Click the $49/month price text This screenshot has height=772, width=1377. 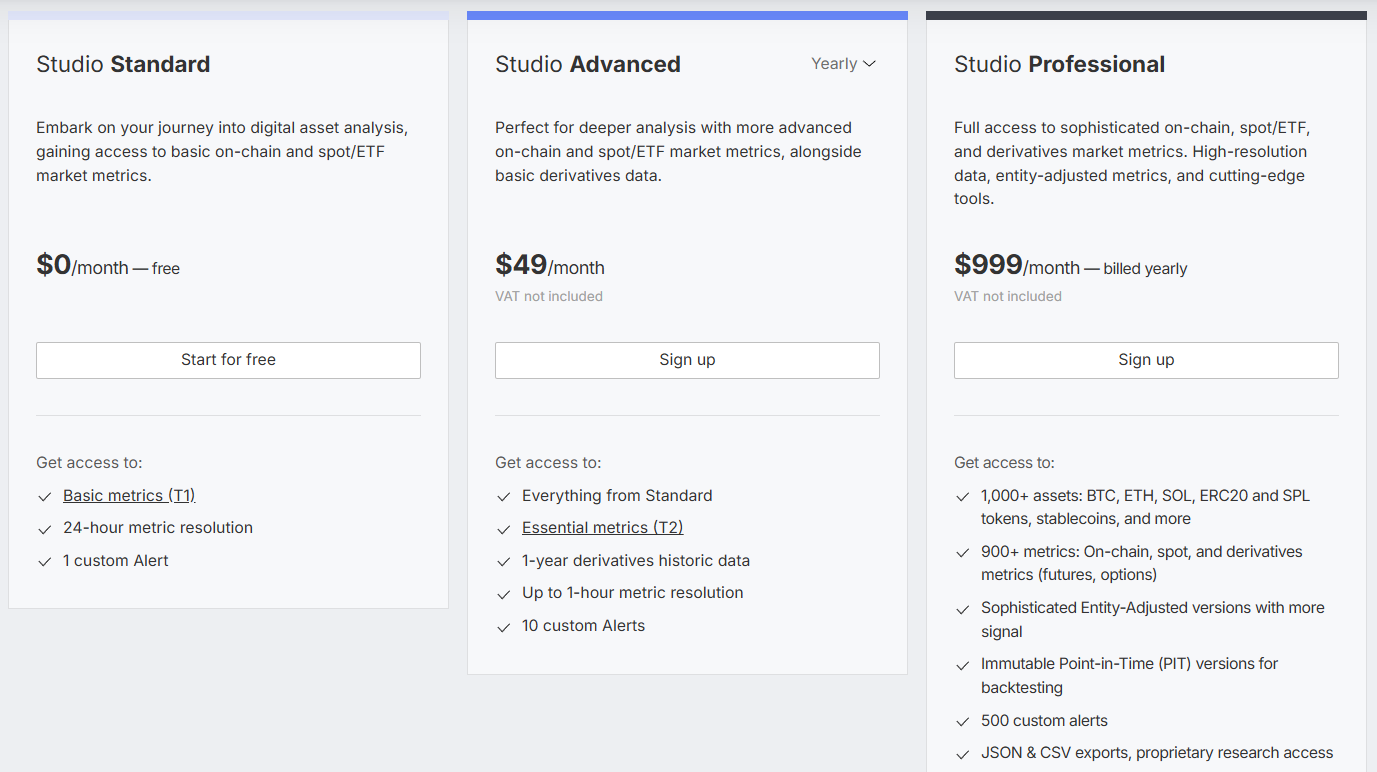click(x=550, y=266)
